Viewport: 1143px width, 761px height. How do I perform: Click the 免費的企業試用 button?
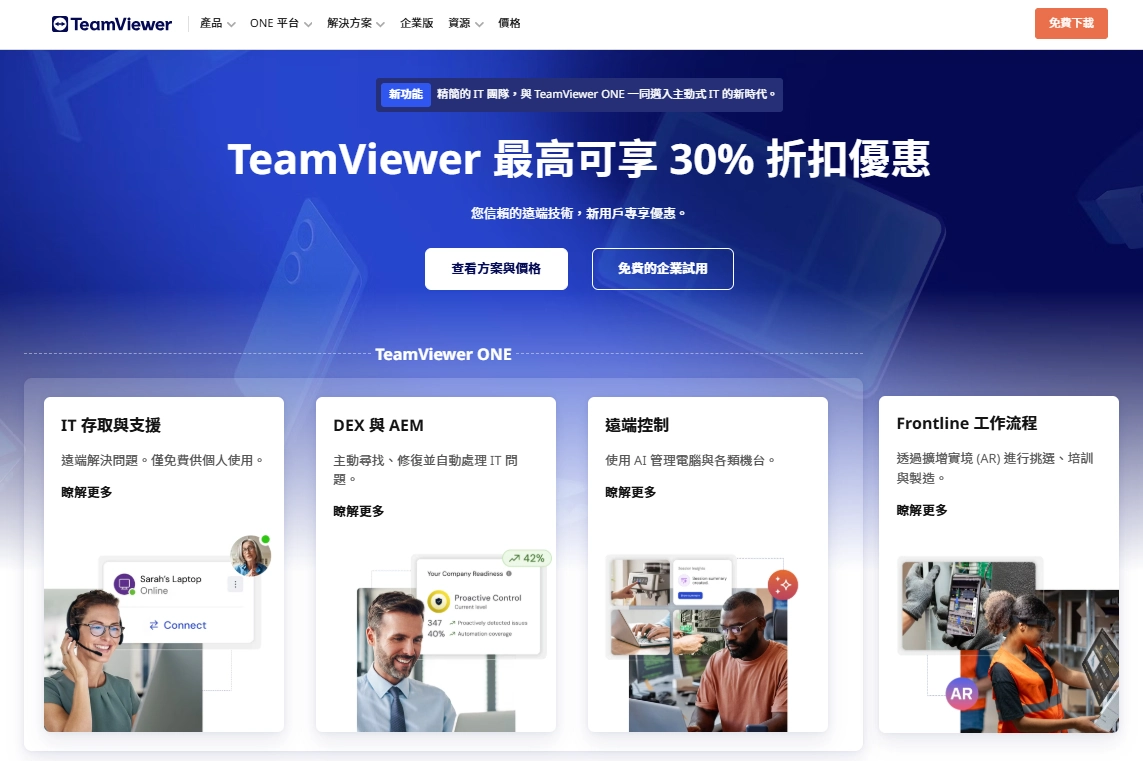(663, 269)
